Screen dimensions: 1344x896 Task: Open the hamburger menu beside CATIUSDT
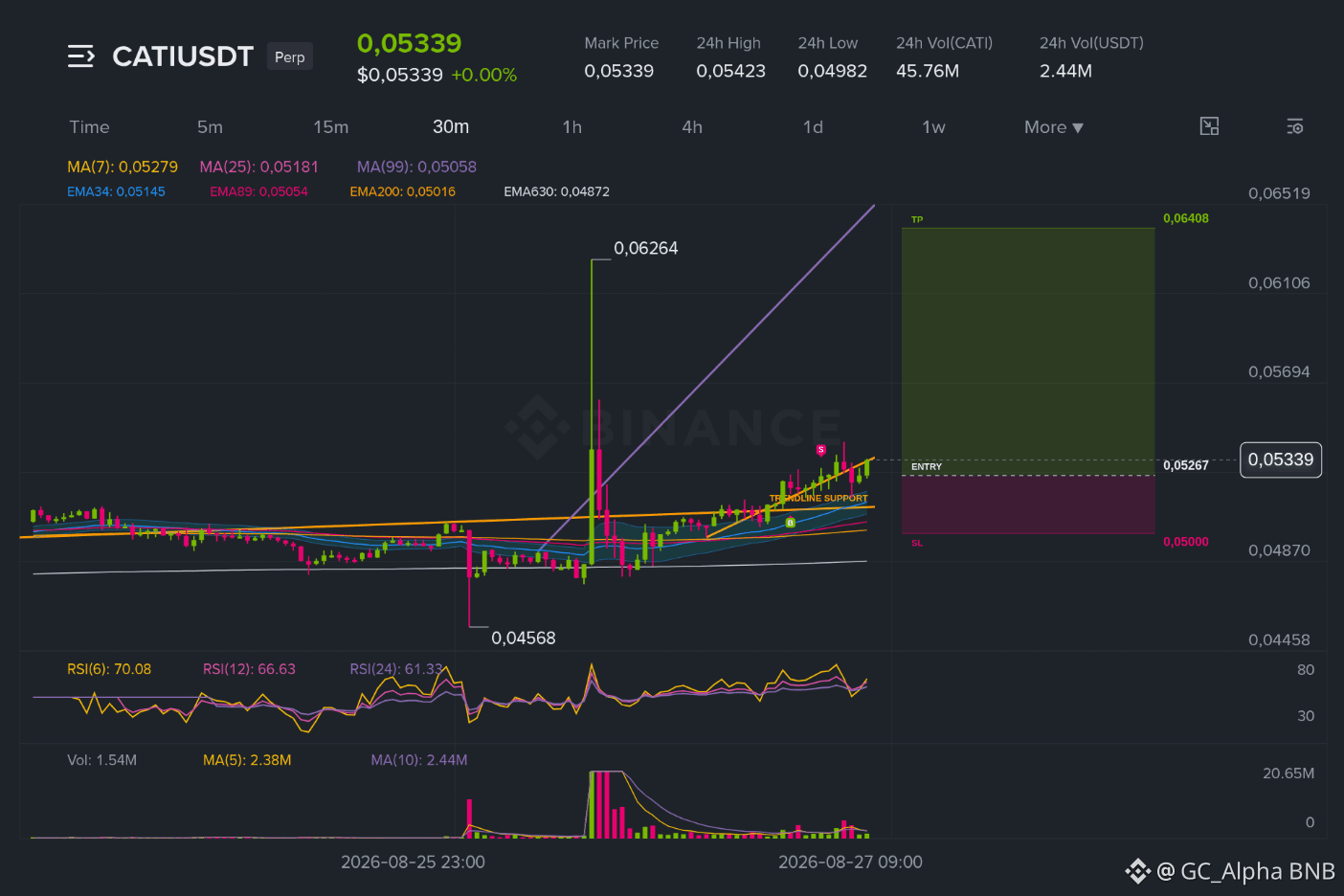coord(81,56)
